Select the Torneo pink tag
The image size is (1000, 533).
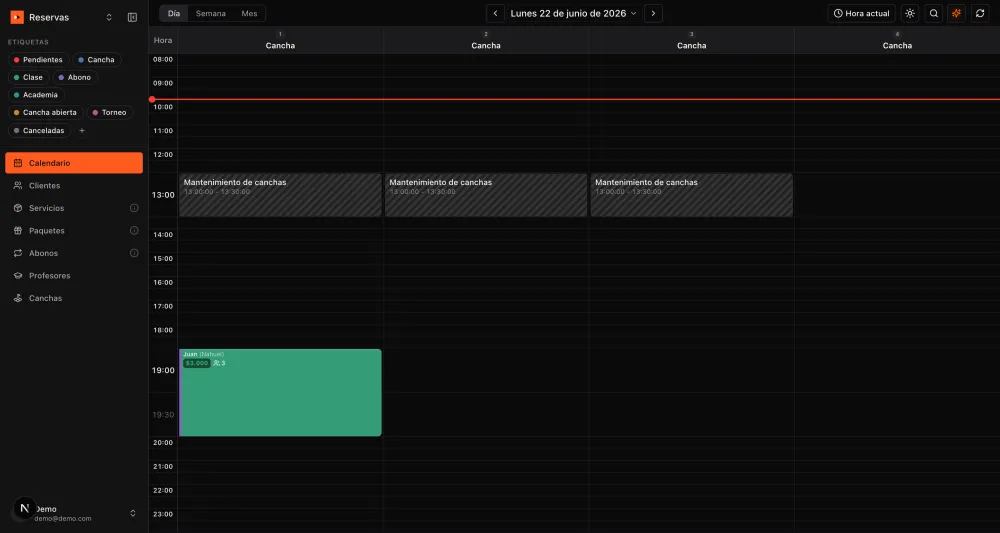(110, 113)
